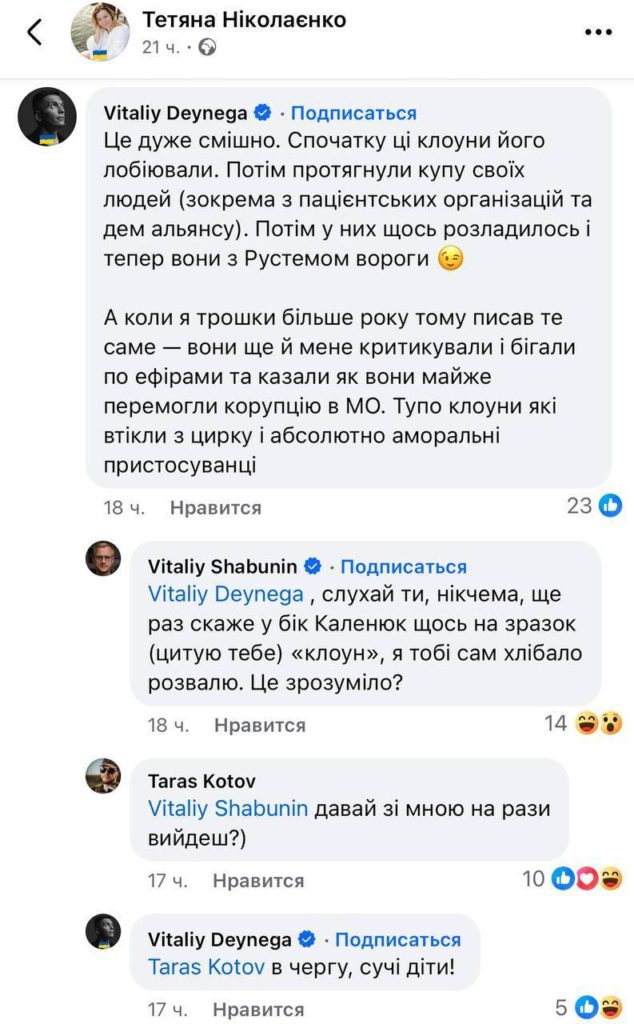
Task: Follow Deynega via Подписаться on first comment
Action: coord(354,113)
